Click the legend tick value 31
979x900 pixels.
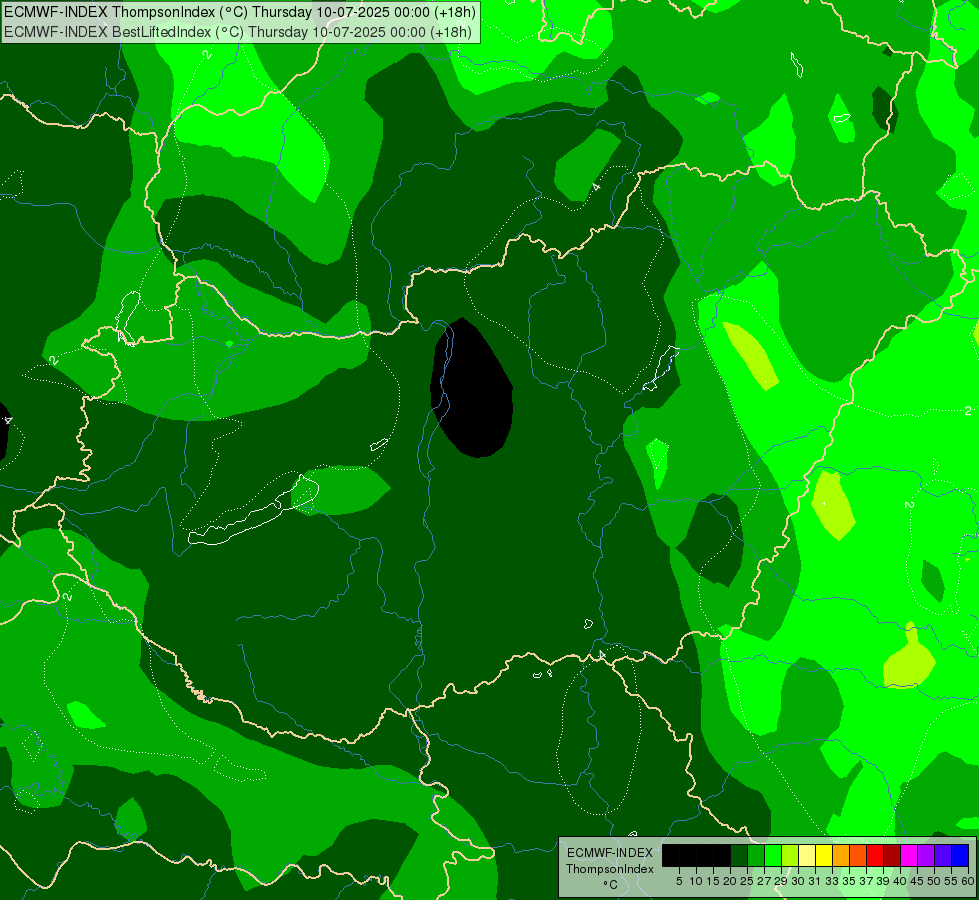point(815,881)
